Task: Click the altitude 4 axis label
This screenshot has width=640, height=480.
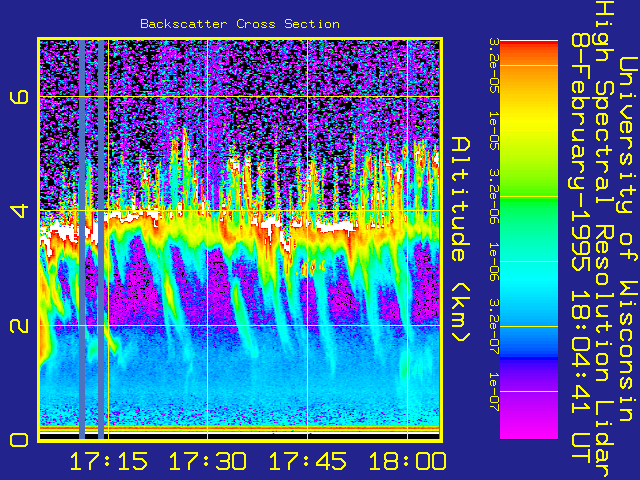Action: click(20, 211)
